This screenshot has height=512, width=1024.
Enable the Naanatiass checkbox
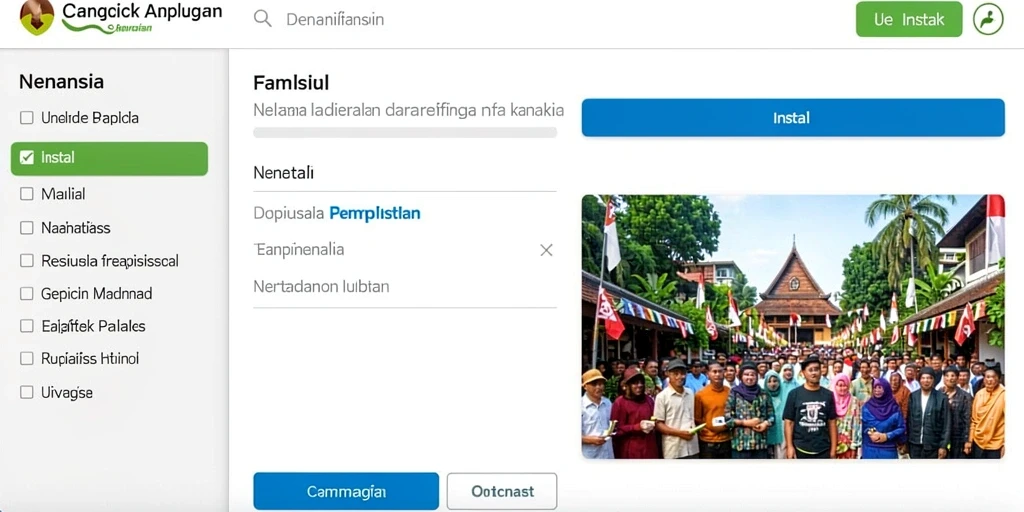coord(27,228)
